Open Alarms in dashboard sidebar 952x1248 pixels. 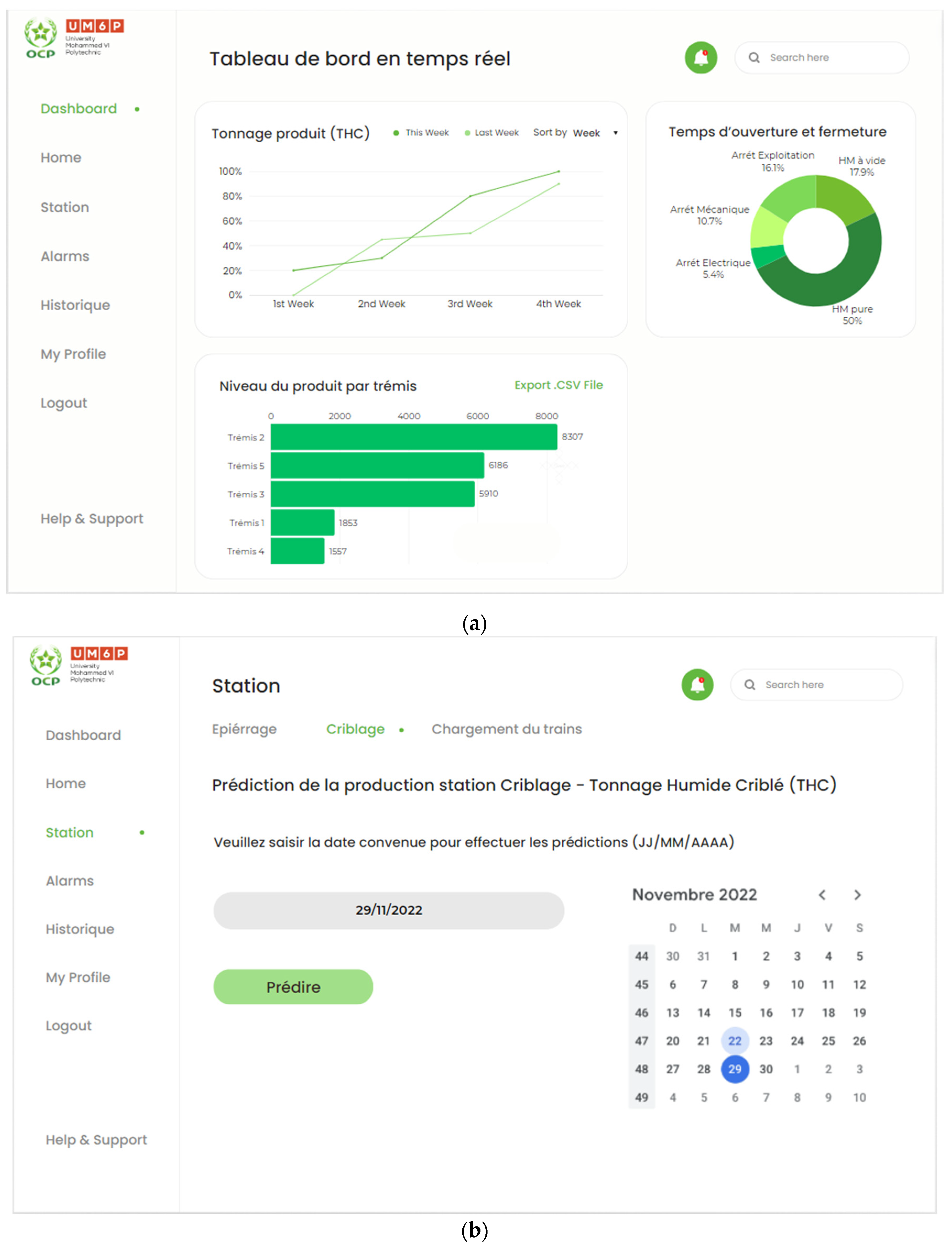point(65,256)
